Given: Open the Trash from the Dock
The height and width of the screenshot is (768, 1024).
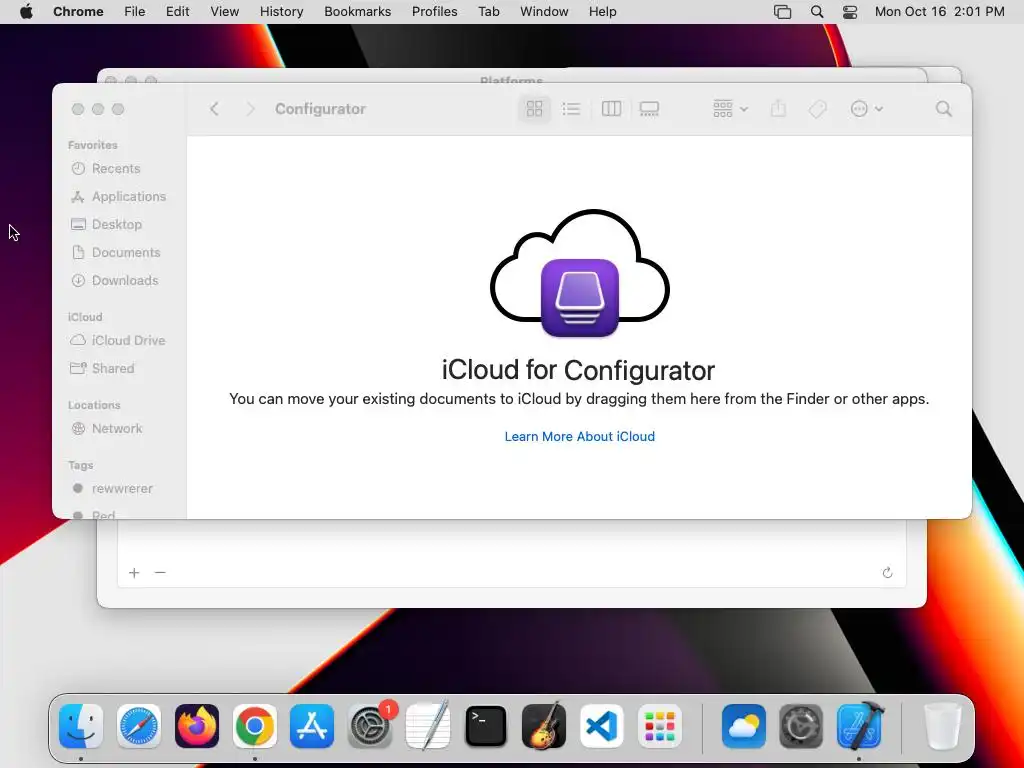Looking at the screenshot, I should click(943, 726).
